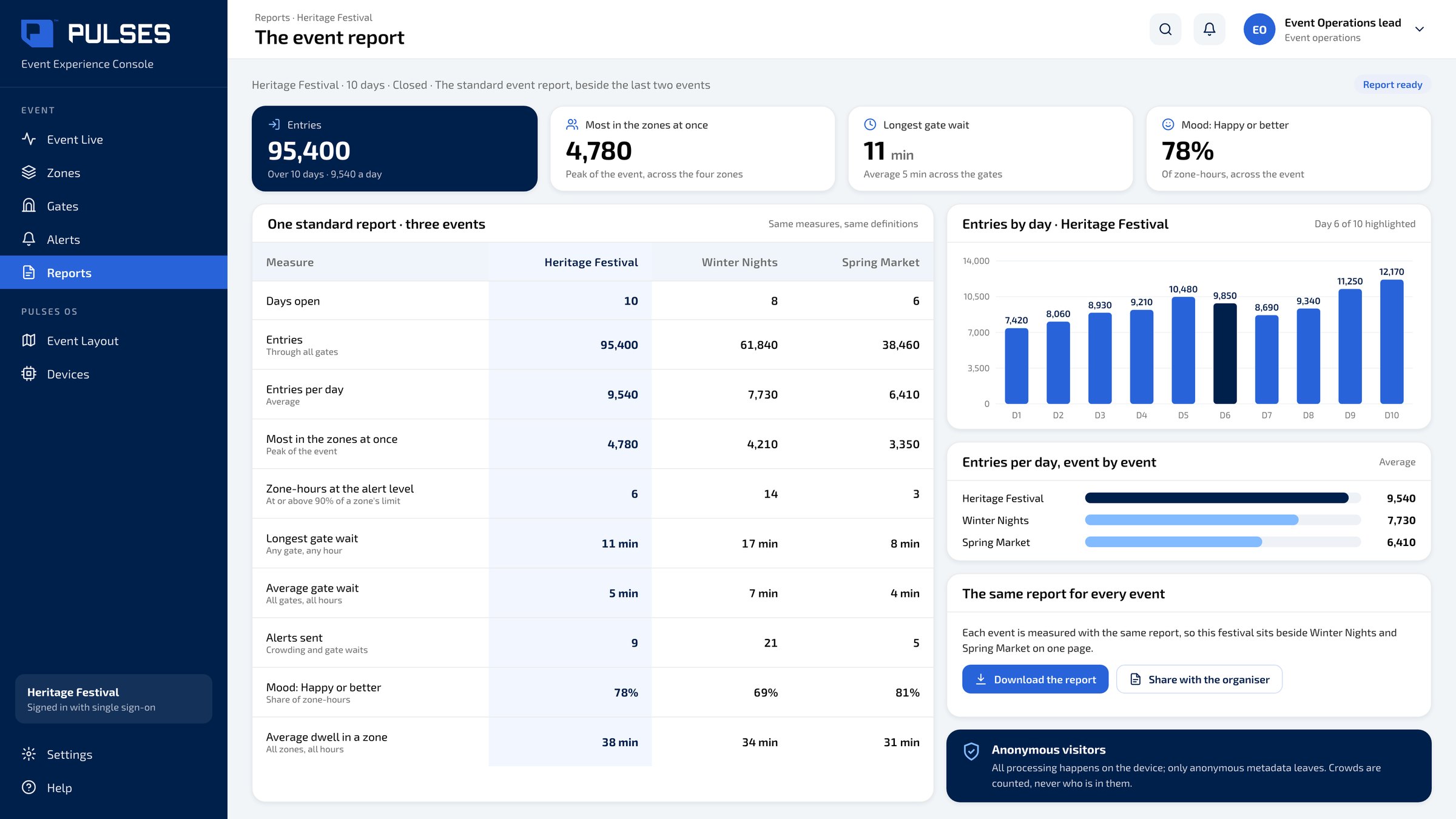This screenshot has width=1456, height=819.
Task: Share with the organiser
Action: pos(1199,679)
